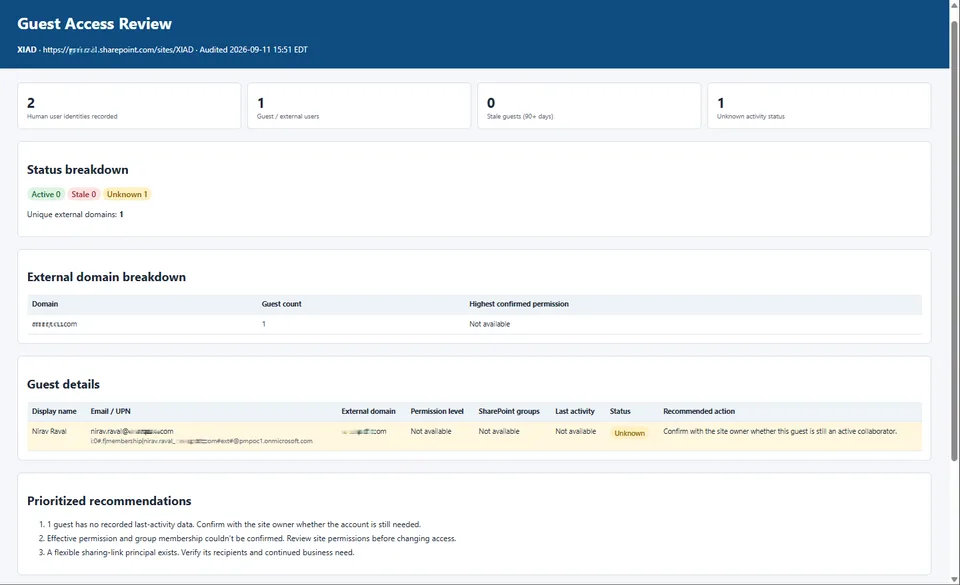Click the Last activity column header
This screenshot has height=585, width=960.
click(575, 411)
